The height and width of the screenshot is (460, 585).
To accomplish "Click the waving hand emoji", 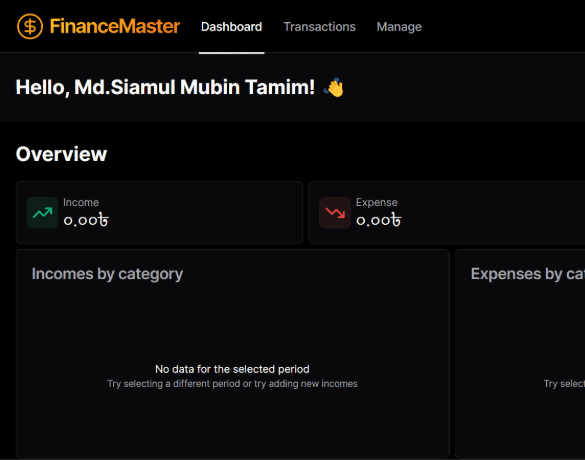I will 334,87.
